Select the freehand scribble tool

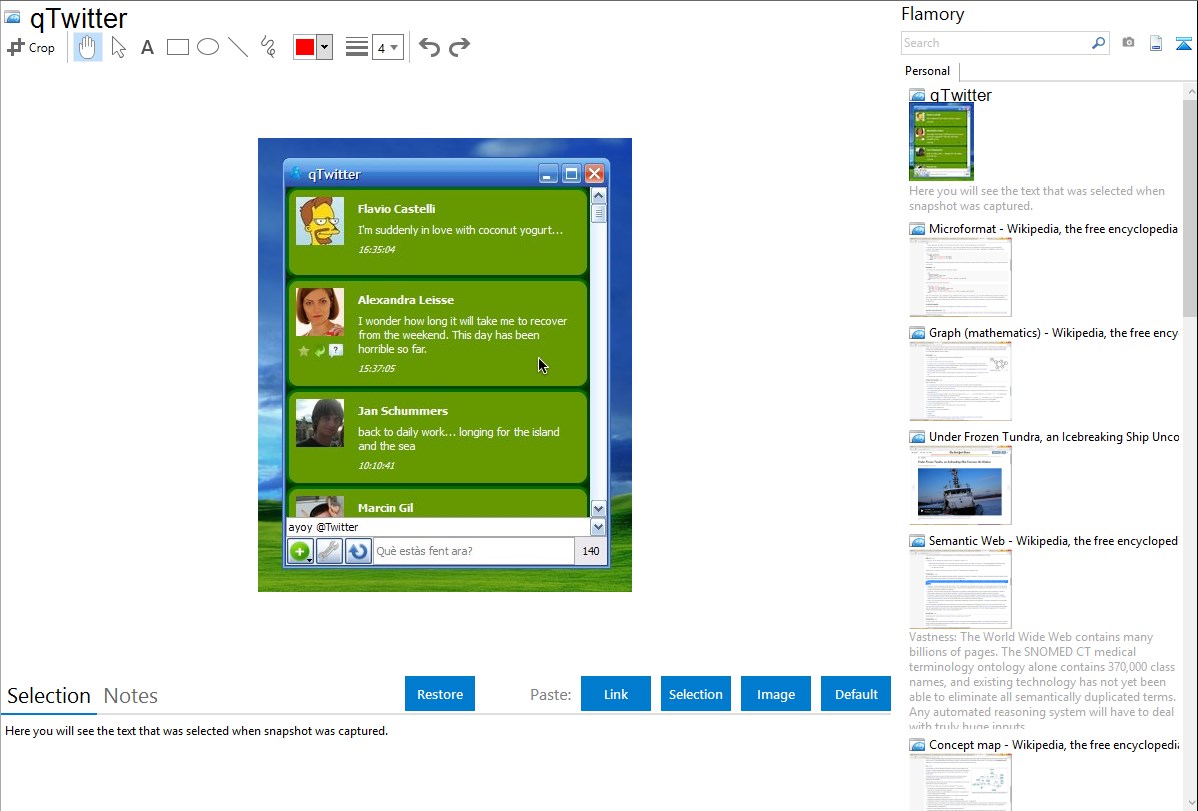tap(268, 47)
